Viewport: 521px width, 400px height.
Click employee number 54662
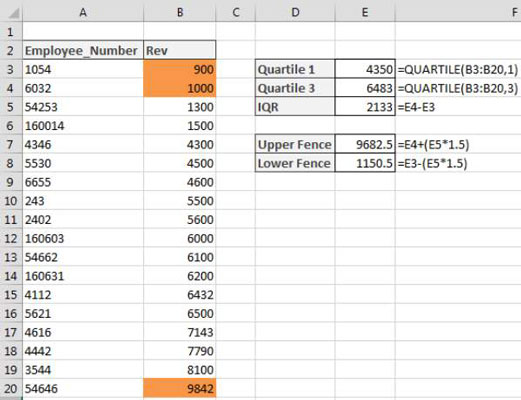tap(83, 257)
